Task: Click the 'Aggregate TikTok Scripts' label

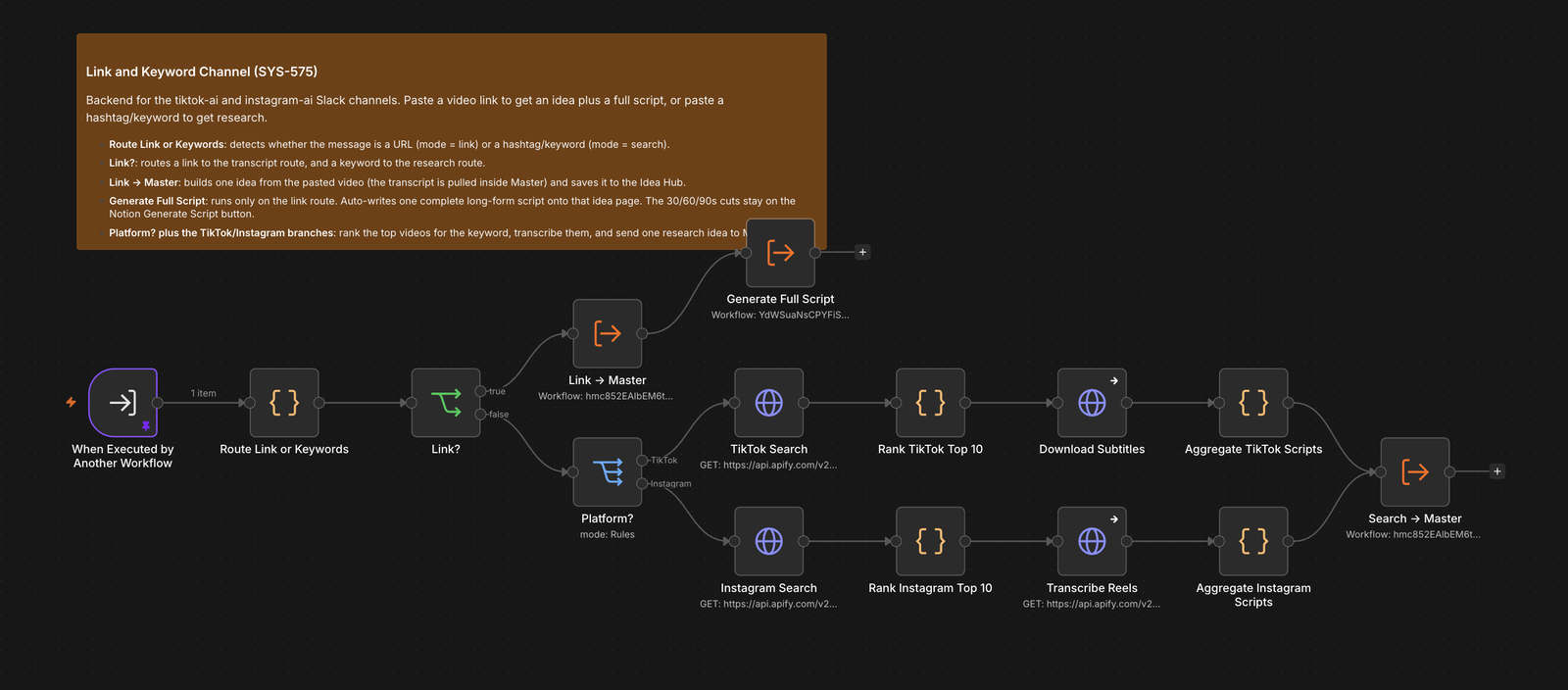Action: tap(1253, 449)
